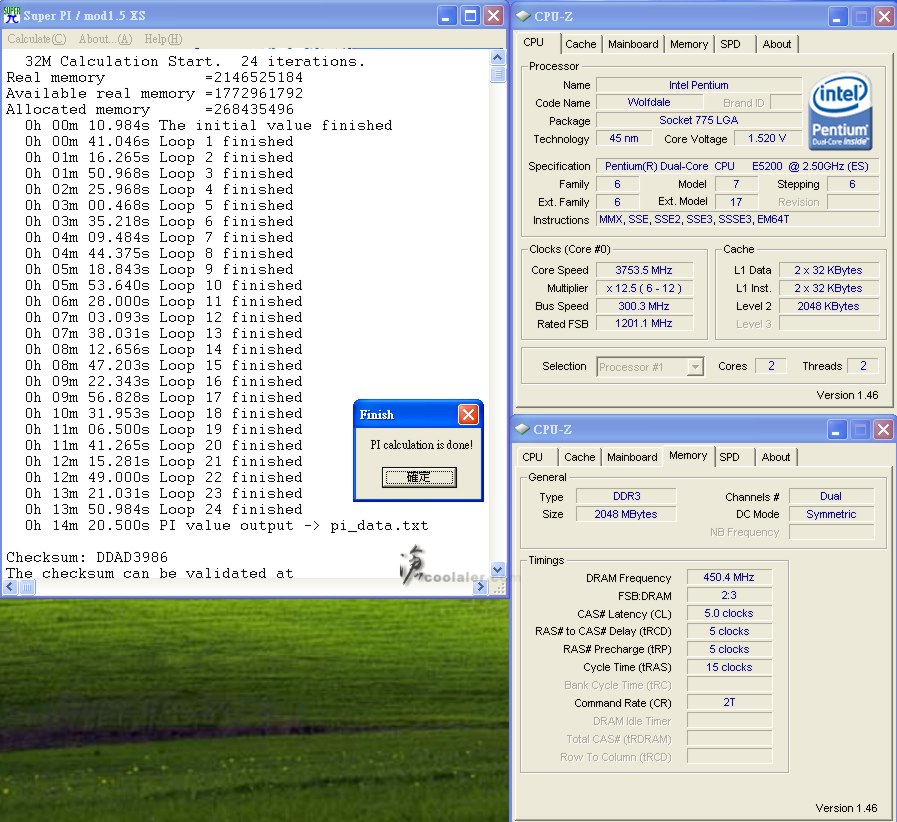
Task: Maximize the Super PI window
Action: click(x=470, y=15)
